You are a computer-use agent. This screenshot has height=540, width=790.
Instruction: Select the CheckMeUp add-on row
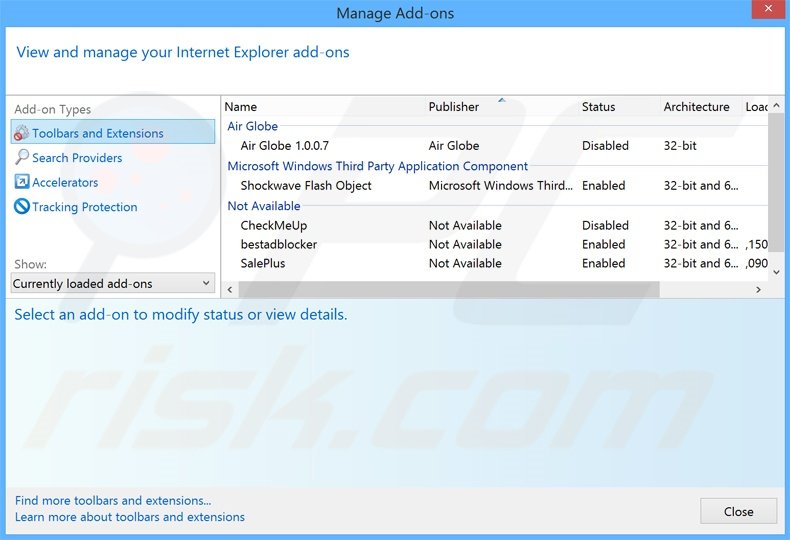[x=495, y=225]
